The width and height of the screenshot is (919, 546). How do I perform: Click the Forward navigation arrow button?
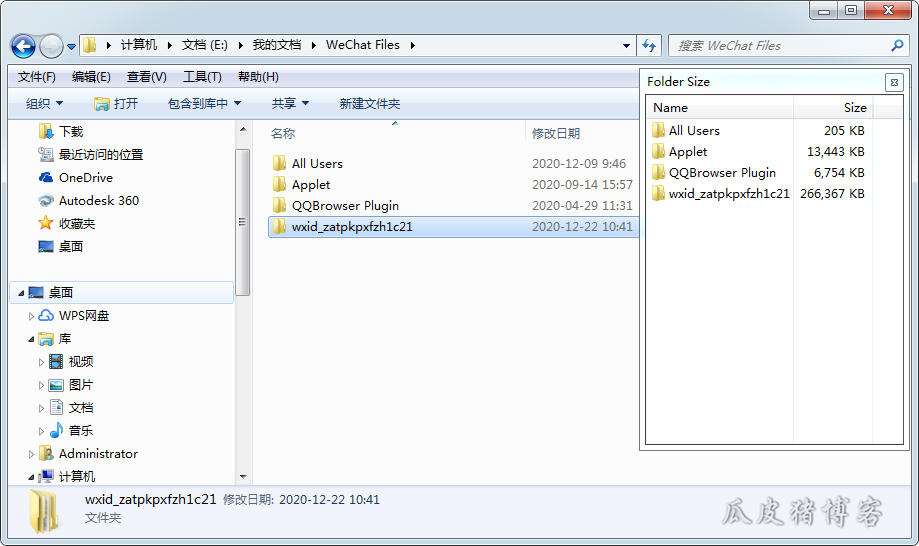52,46
